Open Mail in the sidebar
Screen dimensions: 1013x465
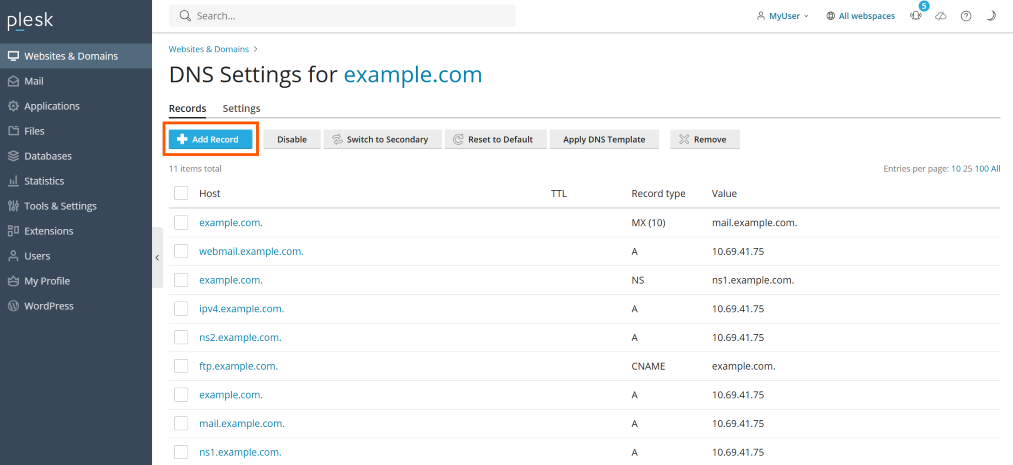[x=34, y=81]
